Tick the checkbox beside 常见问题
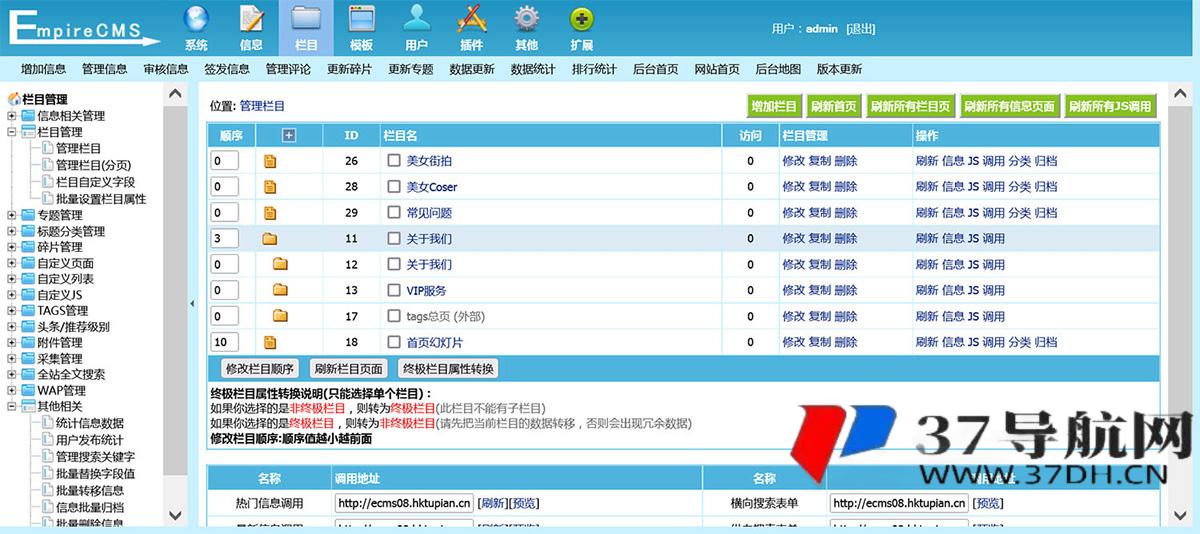This screenshot has width=1200, height=534. [394, 213]
